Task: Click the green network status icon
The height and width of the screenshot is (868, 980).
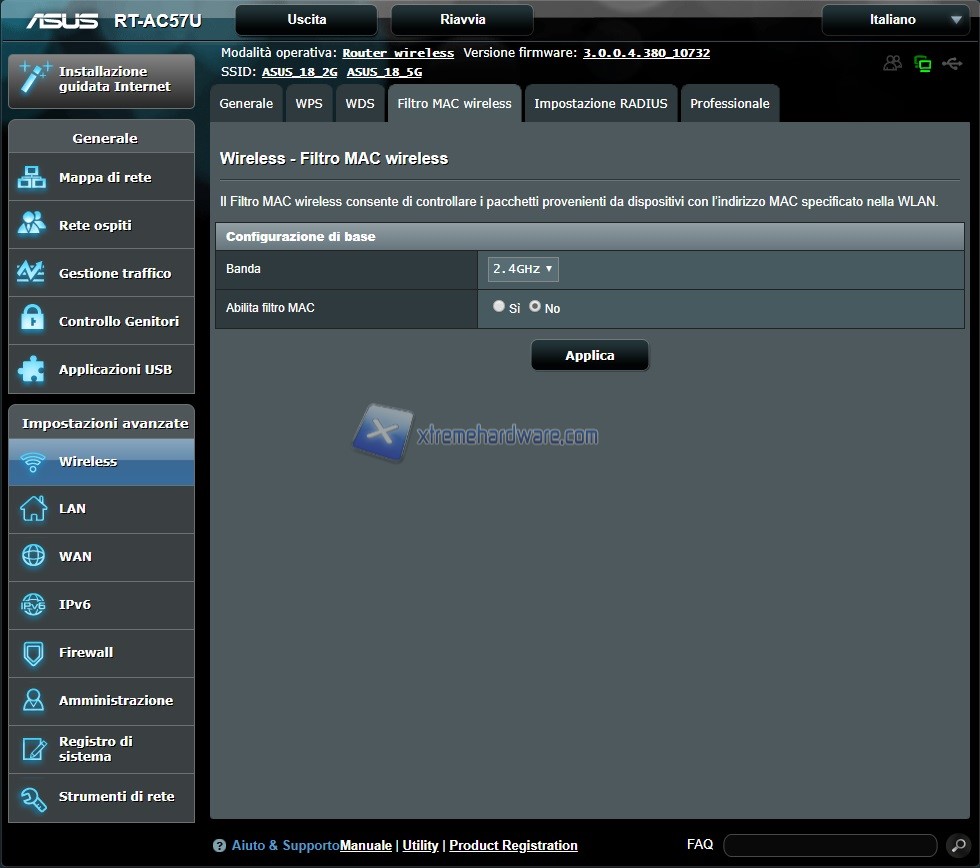Action: [922, 64]
